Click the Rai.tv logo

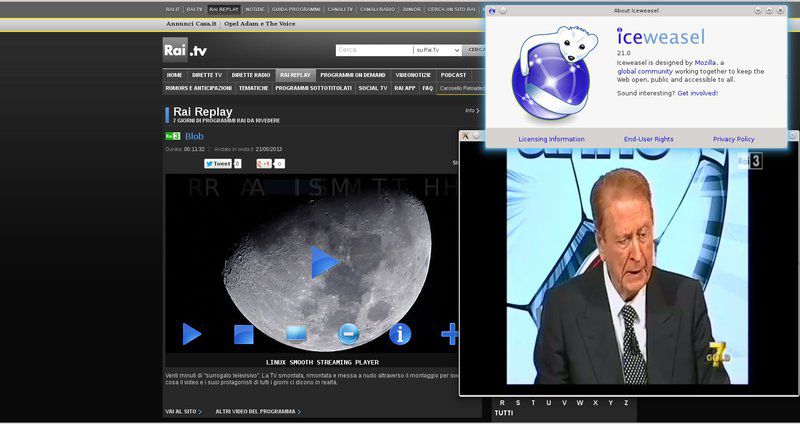click(x=185, y=50)
